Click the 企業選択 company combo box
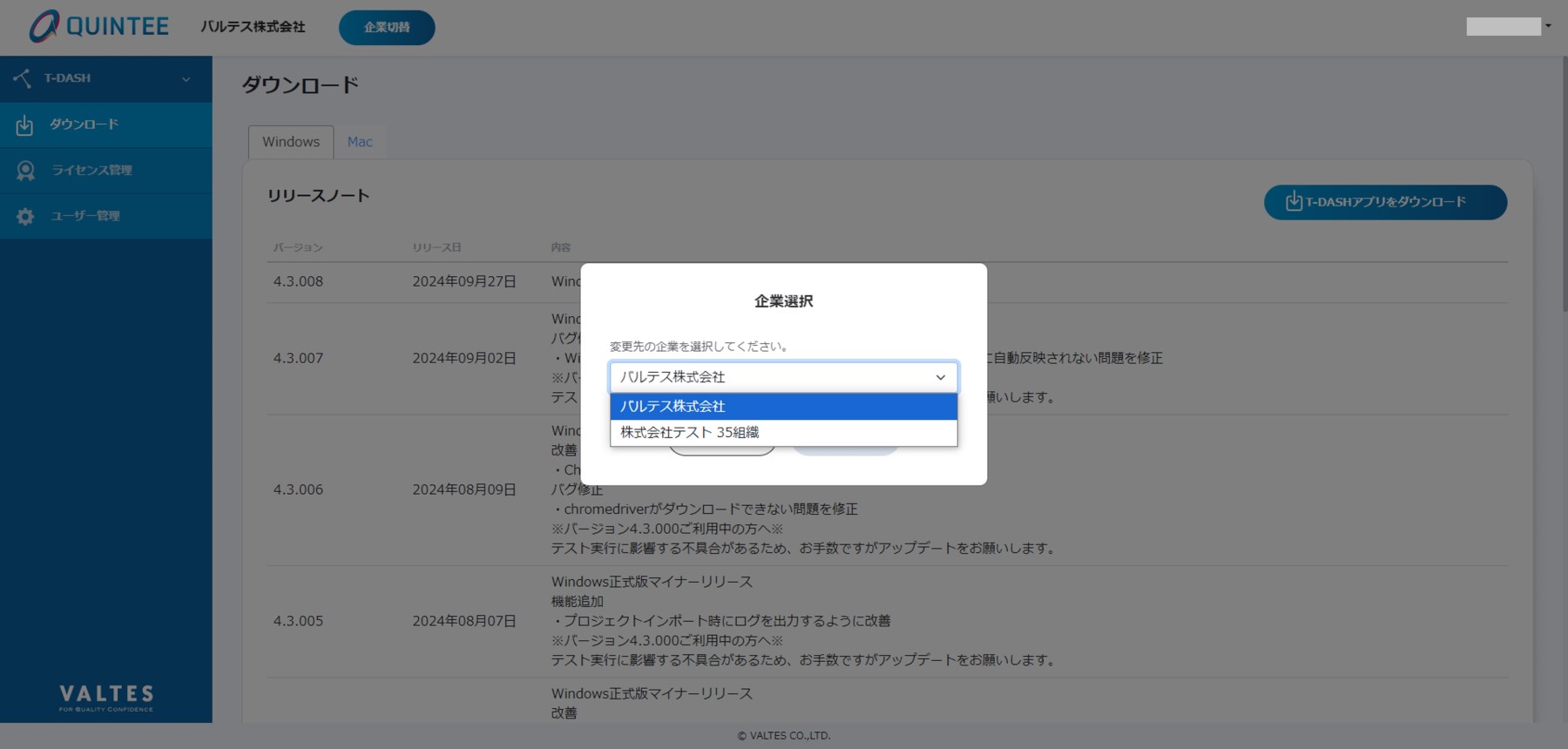 point(783,377)
